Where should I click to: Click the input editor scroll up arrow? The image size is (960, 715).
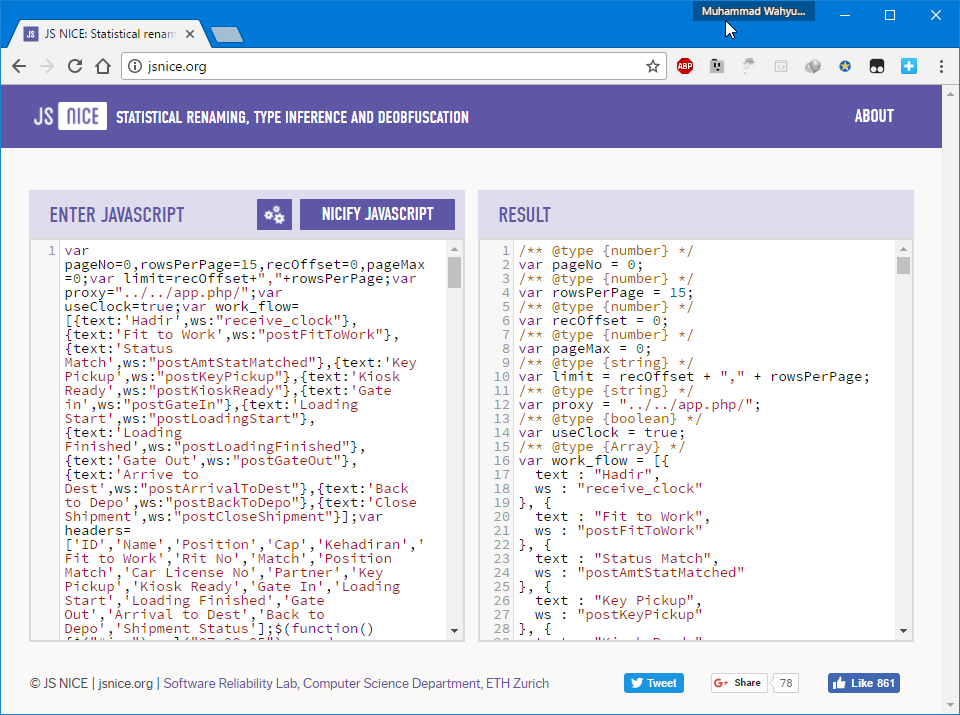pos(454,249)
